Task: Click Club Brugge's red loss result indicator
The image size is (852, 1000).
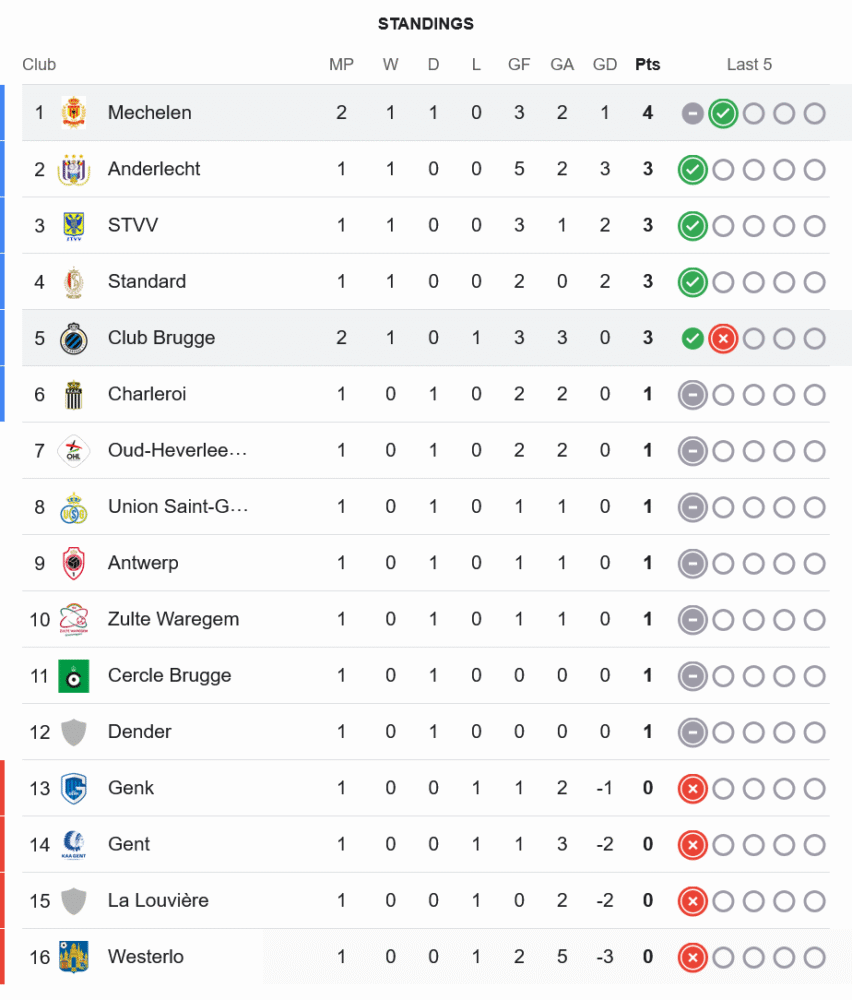Action: (x=723, y=338)
